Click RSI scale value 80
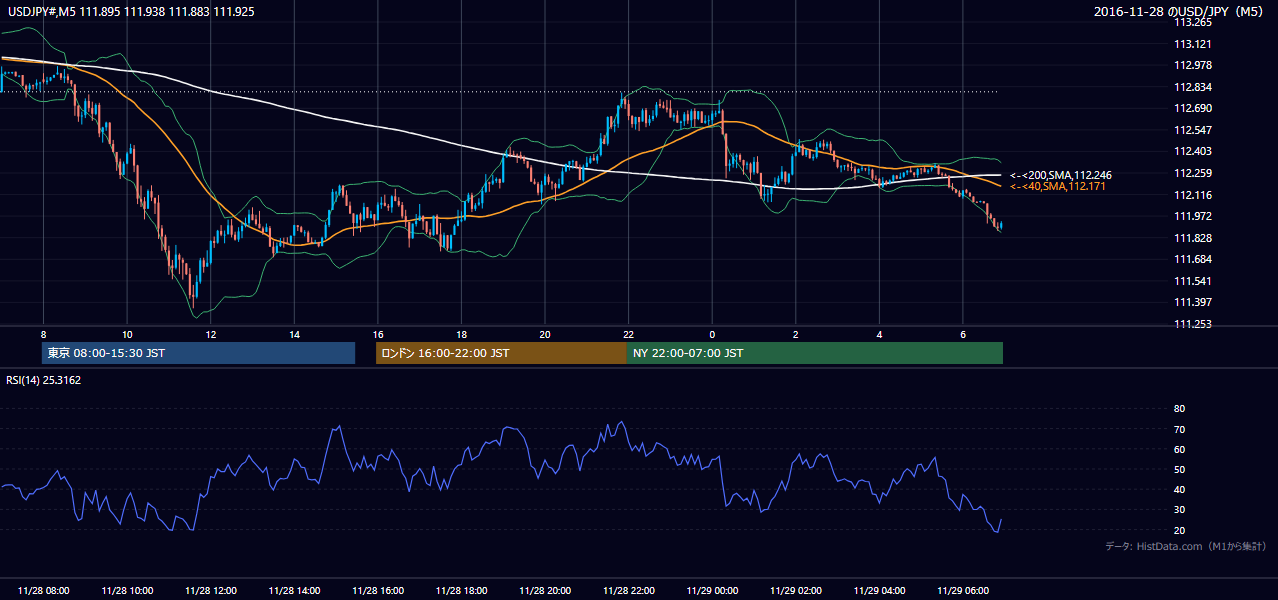Viewport: 1278px width, 600px height. [x=1179, y=409]
